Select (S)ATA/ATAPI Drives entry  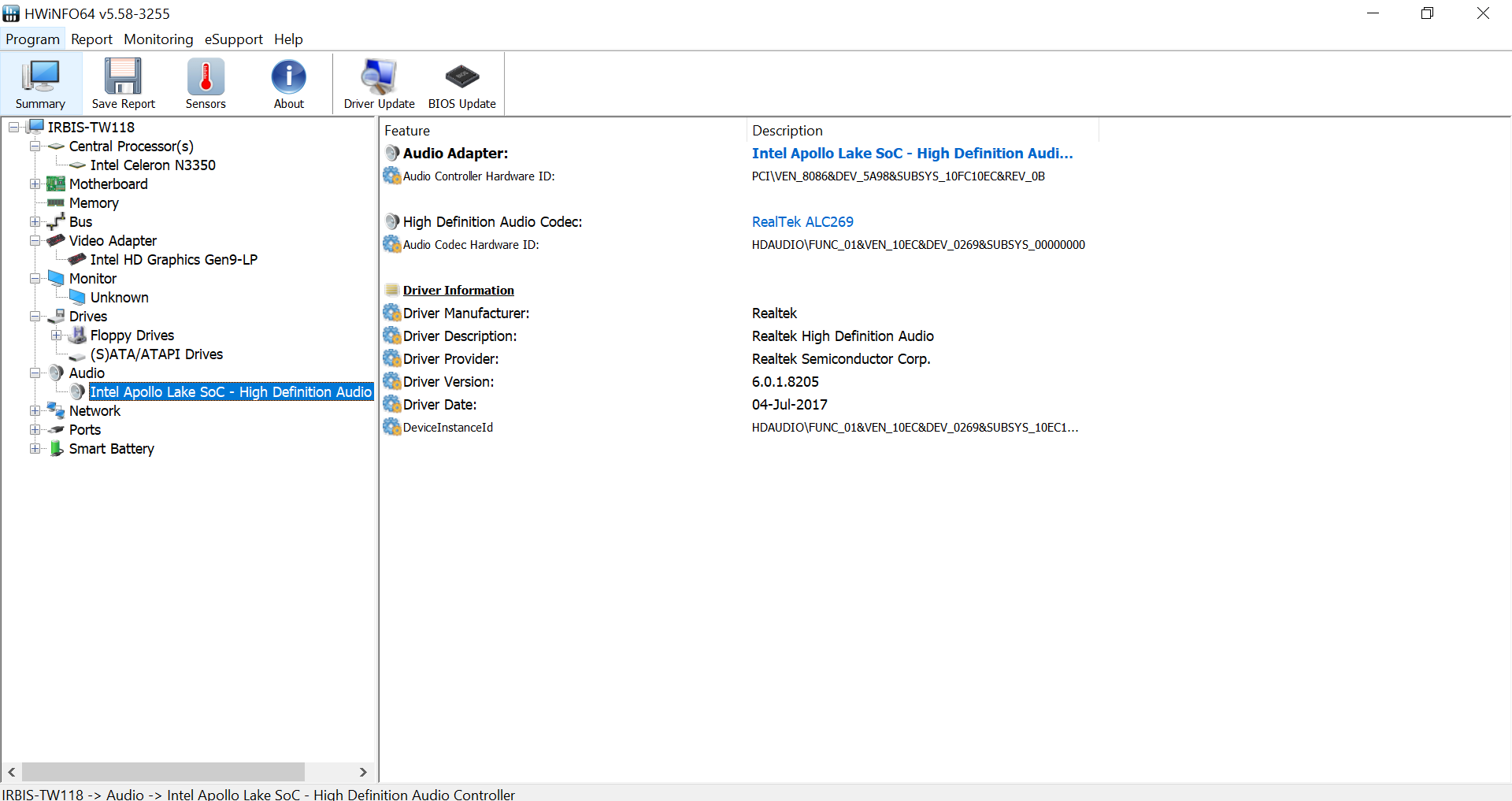(157, 354)
